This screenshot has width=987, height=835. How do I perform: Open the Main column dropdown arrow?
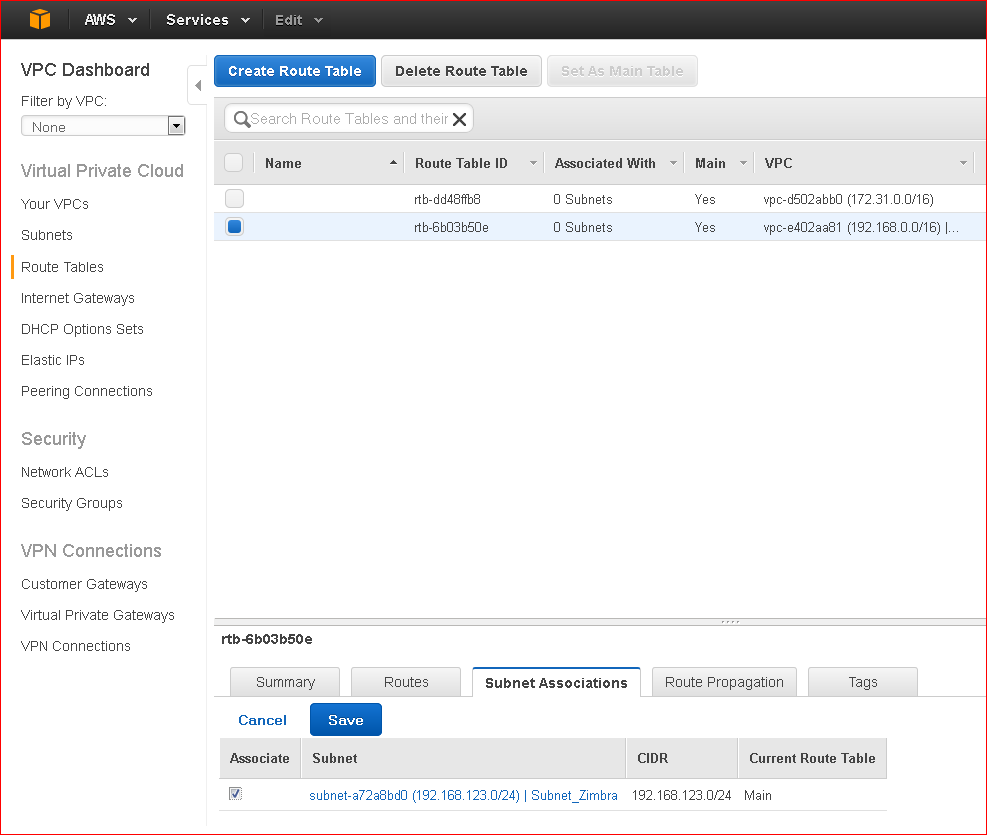tap(743, 163)
